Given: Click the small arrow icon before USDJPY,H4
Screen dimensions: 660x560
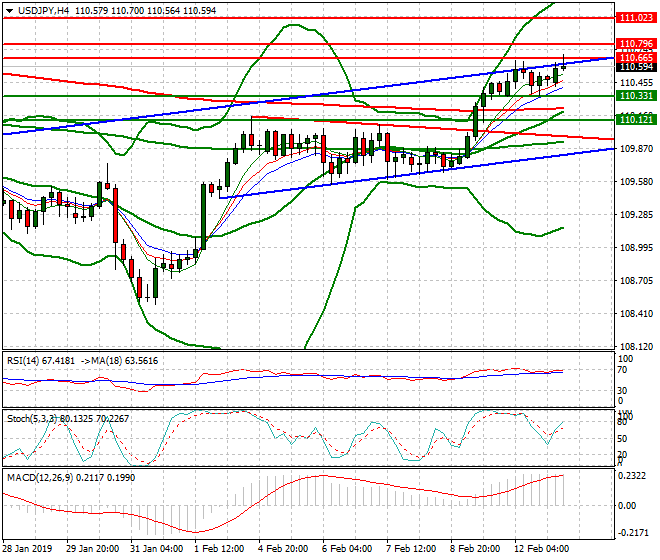Looking at the screenshot, I should pos(6,9).
